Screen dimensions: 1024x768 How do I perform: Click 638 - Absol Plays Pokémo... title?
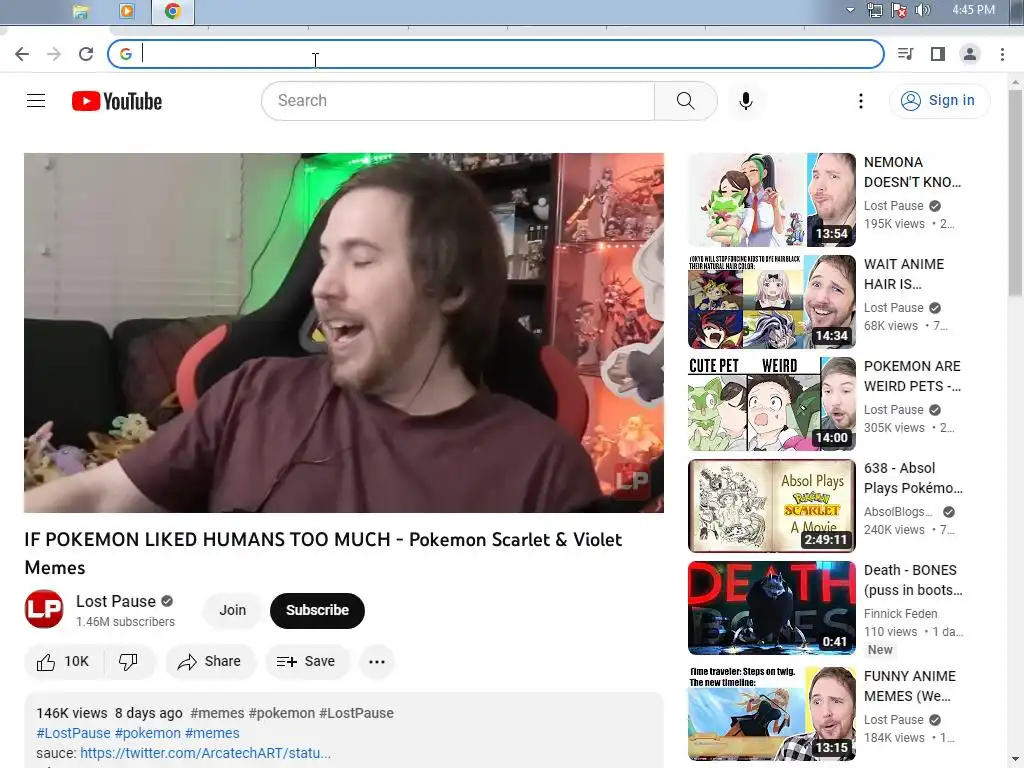click(913, 478)
